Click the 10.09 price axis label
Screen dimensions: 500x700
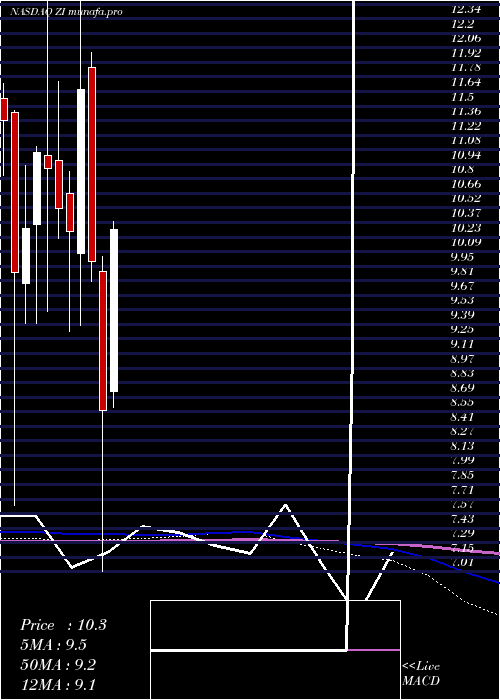pyautogui.click(x=466, y=242)
